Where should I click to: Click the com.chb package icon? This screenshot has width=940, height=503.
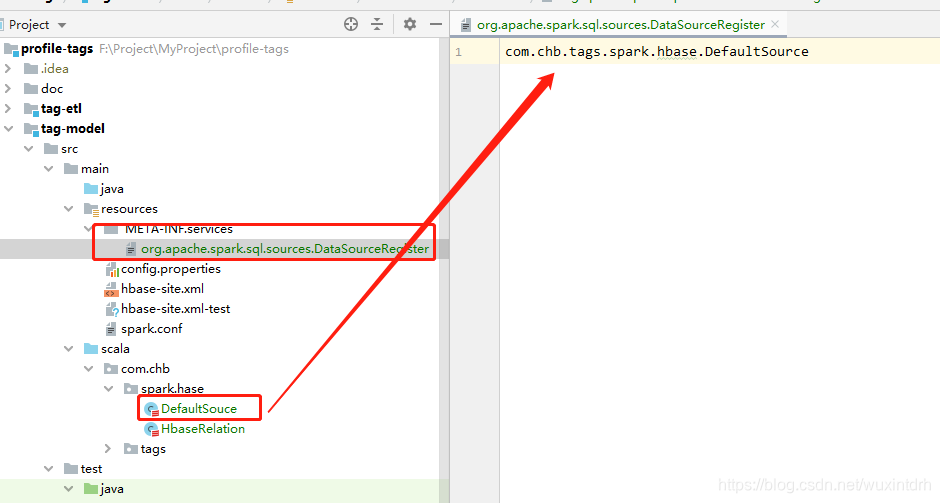pyautogui.click(x=111, y=369)
